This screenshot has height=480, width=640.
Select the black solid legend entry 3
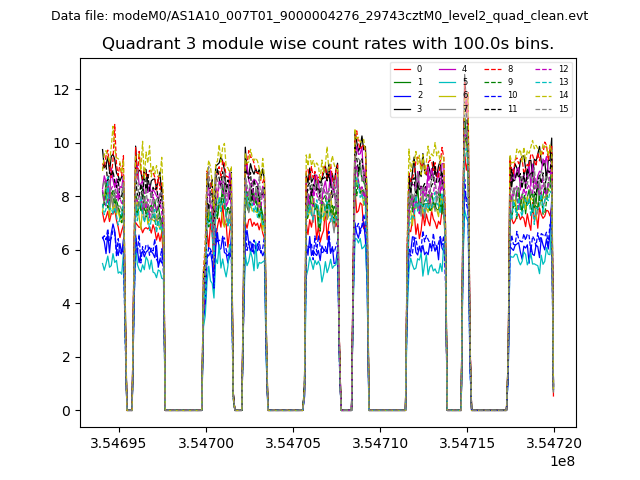pos(402,108)
